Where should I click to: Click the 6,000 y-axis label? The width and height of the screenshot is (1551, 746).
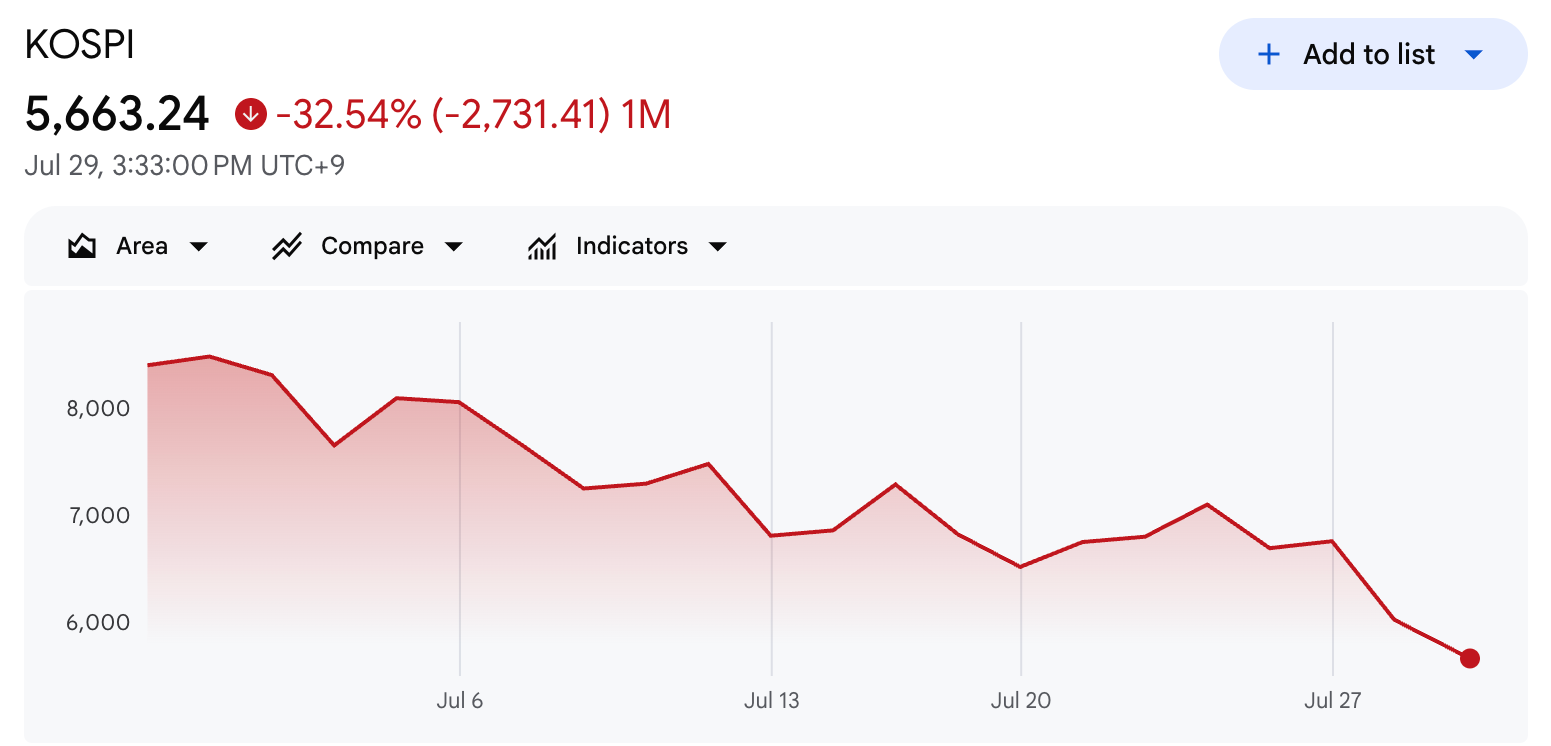(x=100, y=622)
